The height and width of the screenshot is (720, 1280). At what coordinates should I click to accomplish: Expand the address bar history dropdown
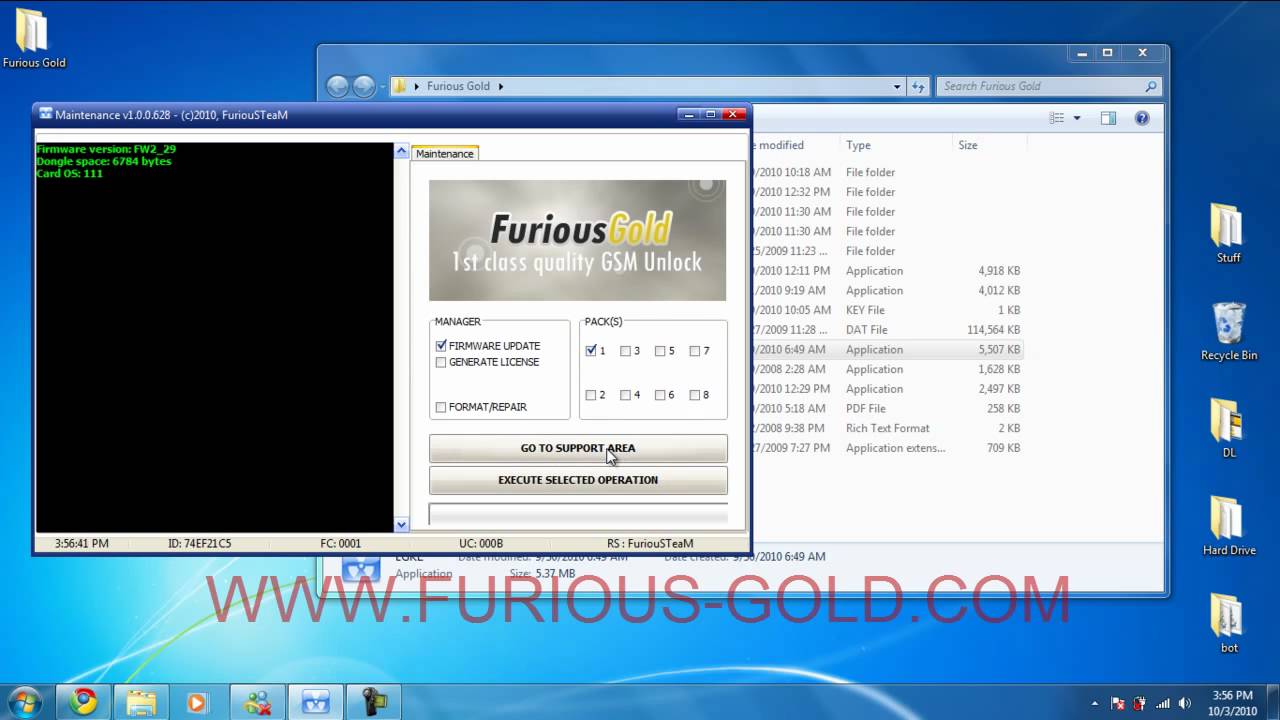897,86
